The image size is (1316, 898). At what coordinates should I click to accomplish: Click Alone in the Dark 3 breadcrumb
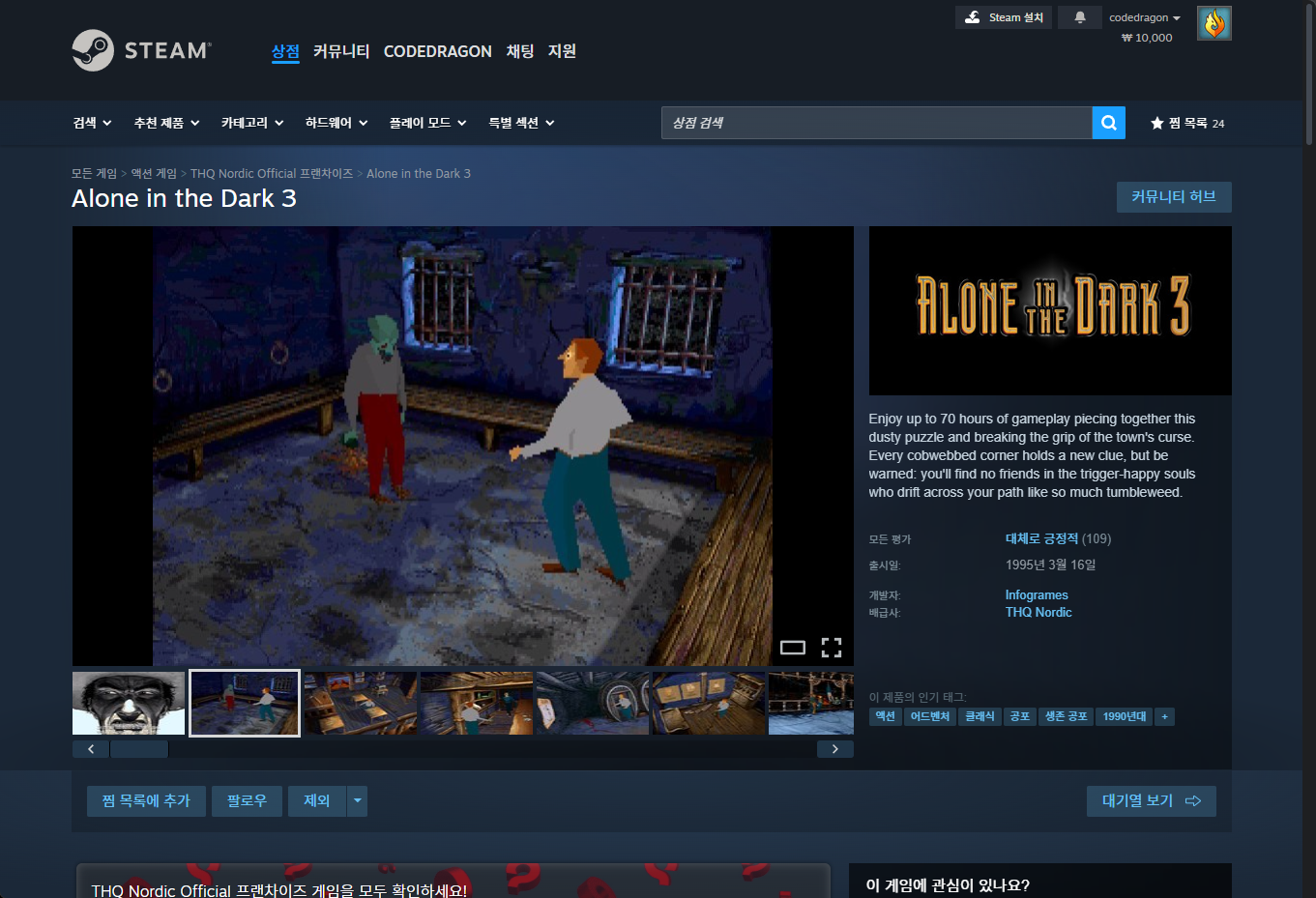click(419, 174)
